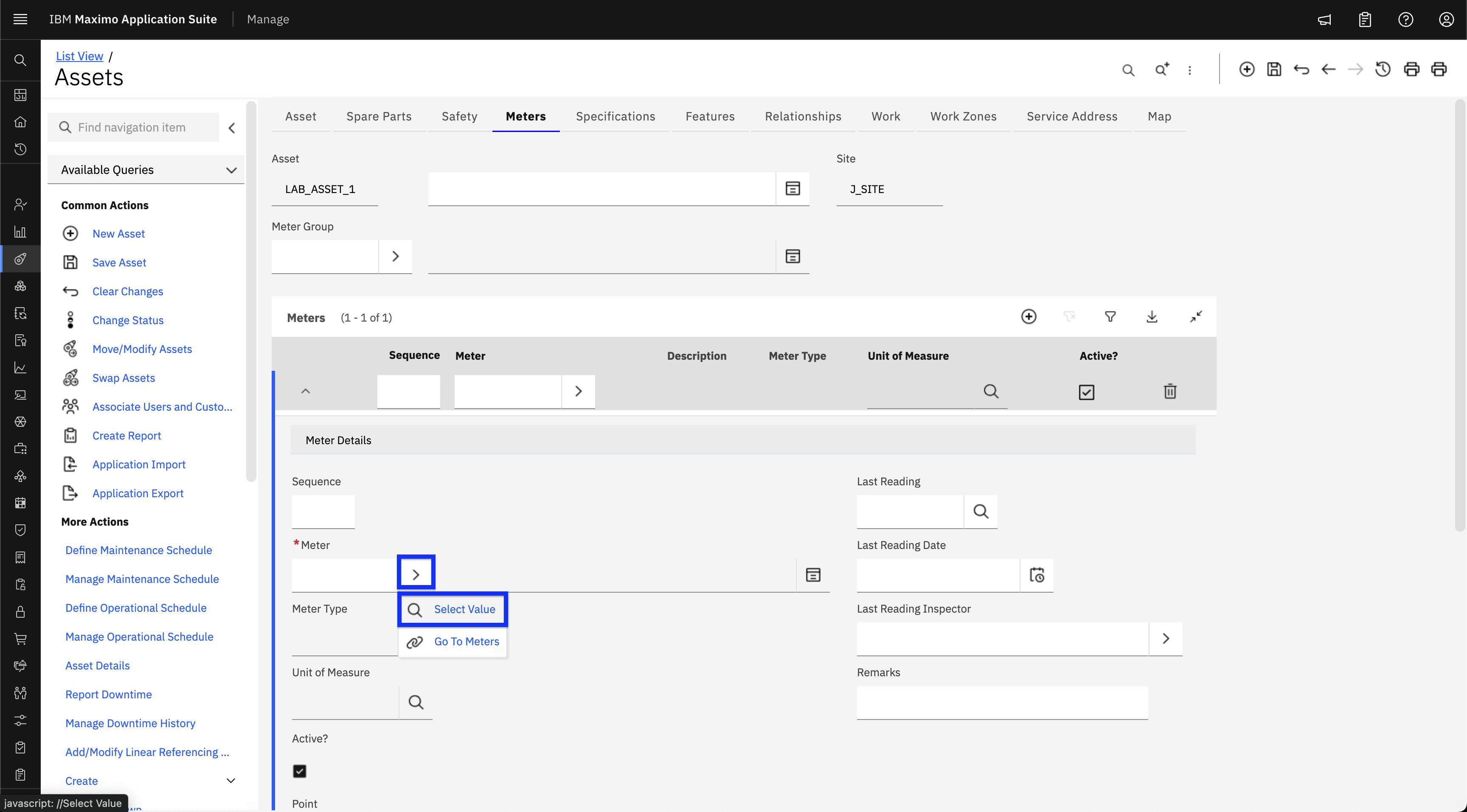Expand the Available Queries dropdown
The width and height of the screenshot is (1467, 812).
pyautogui.click(x=146, y=170)
